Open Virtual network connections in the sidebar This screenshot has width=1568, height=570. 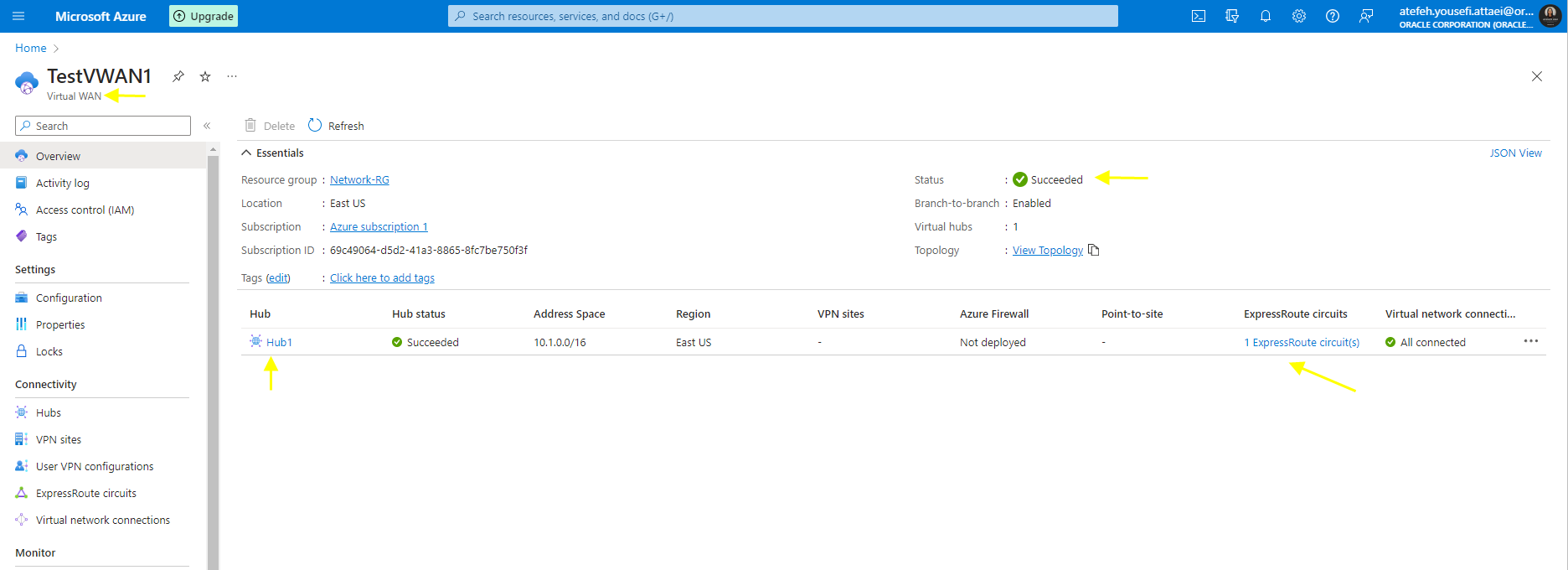tap(103, 520)
